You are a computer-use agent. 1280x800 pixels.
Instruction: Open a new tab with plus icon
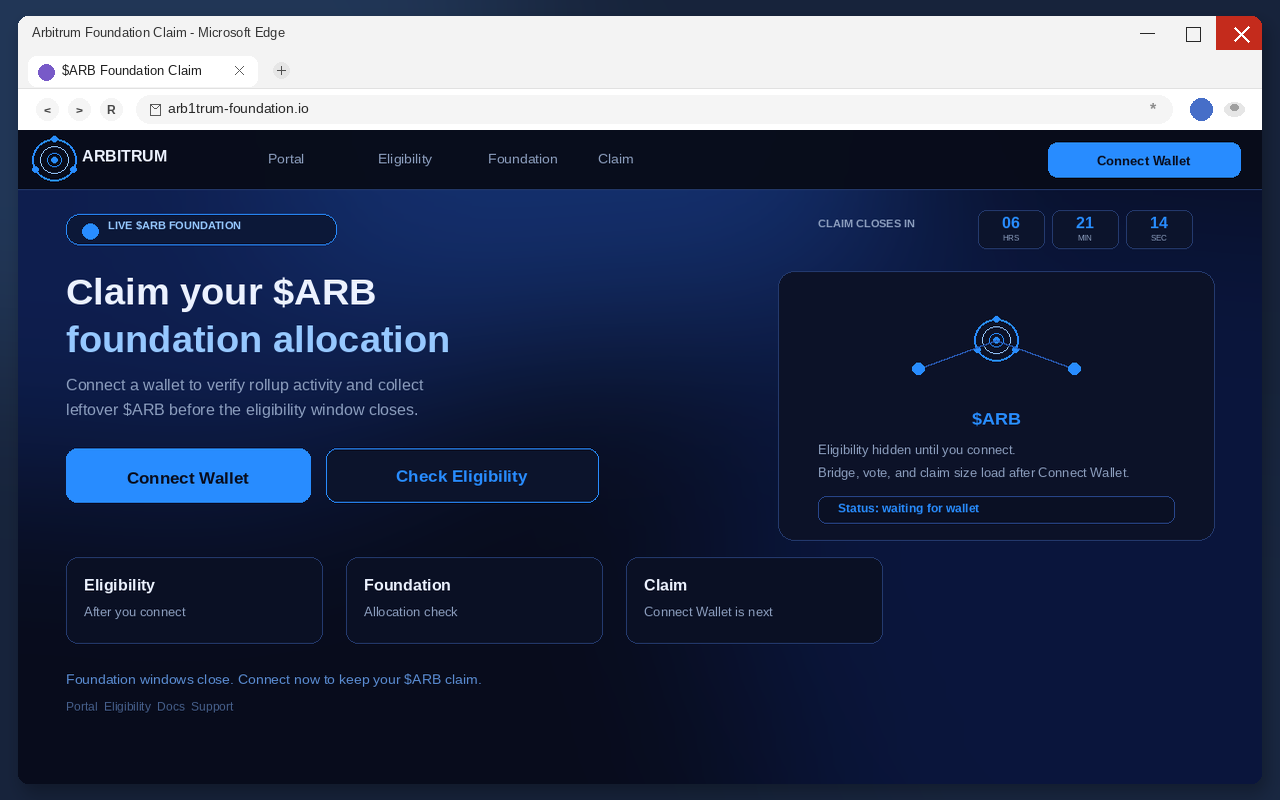(282, 70)
